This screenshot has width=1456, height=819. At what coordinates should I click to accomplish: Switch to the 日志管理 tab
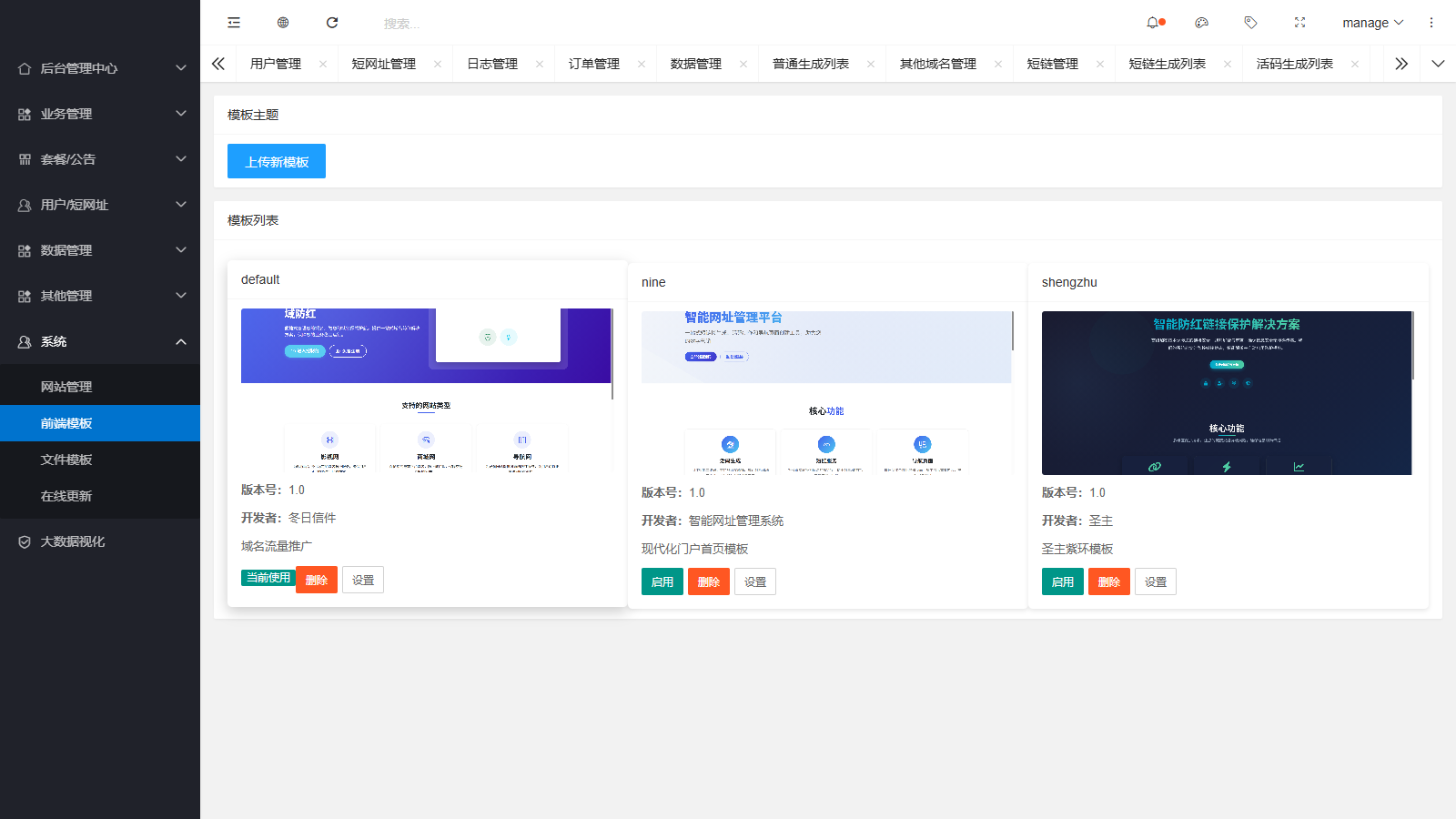click(494, 63)
